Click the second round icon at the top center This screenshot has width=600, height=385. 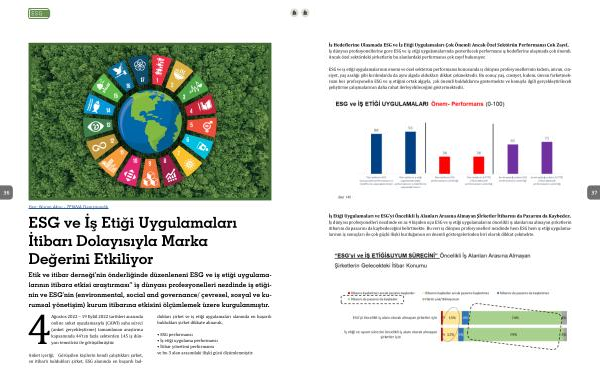tap(305, 13)
